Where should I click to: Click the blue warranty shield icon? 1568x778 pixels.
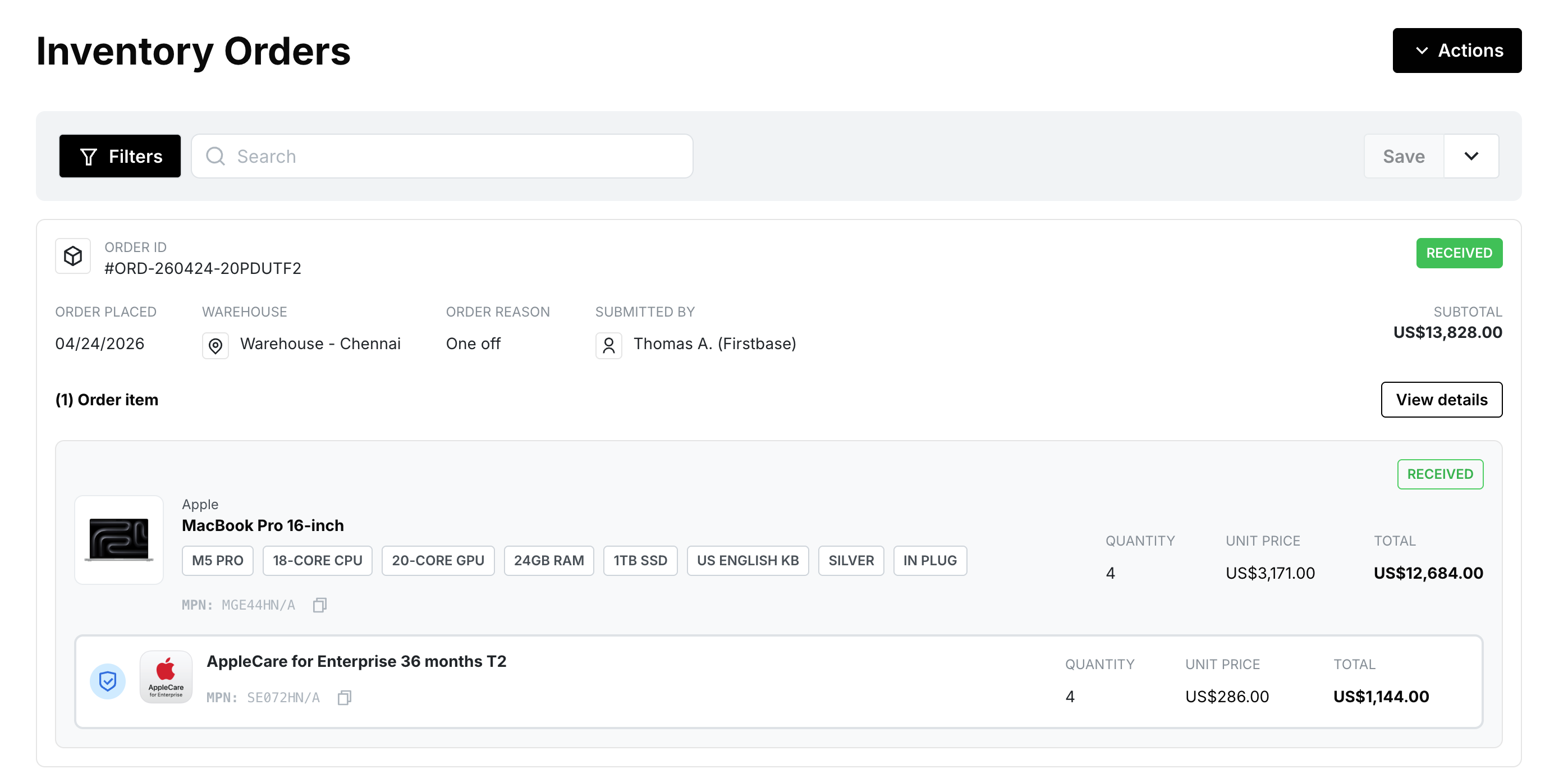[x=108, y=681]
